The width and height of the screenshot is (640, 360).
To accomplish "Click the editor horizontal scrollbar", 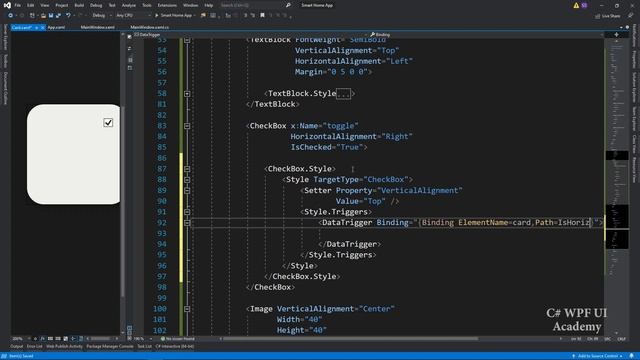I will (x=351, y=339).
